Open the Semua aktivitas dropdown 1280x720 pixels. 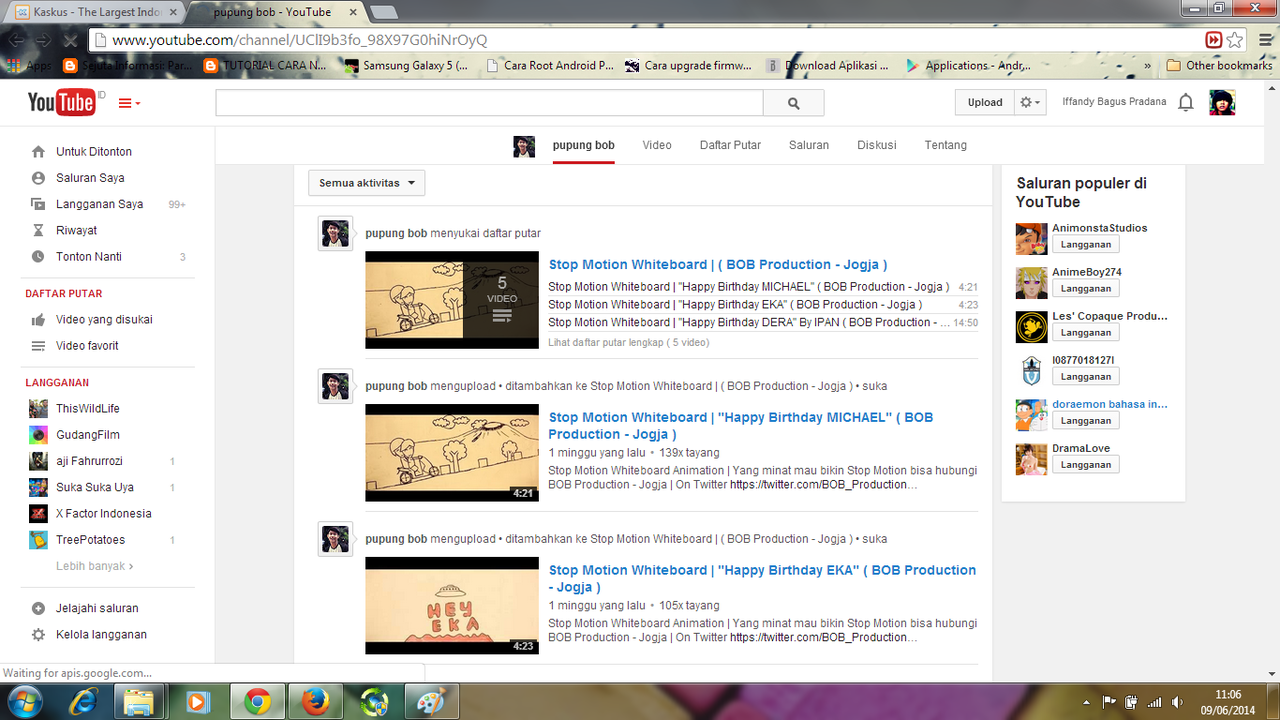coord(366,183)
